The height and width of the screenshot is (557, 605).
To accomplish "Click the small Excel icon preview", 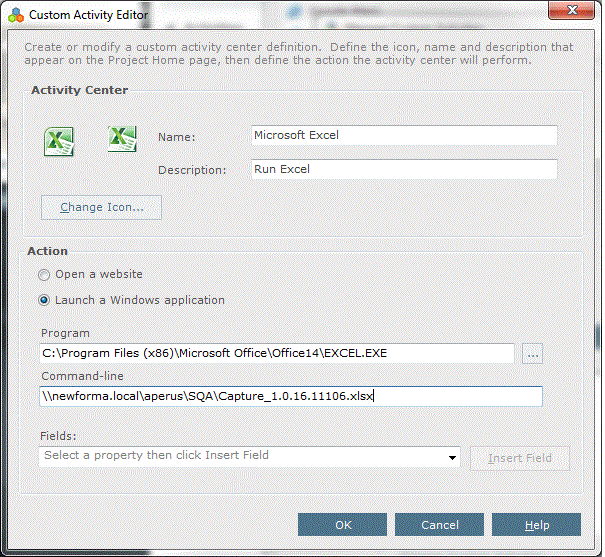I will 122,139.
